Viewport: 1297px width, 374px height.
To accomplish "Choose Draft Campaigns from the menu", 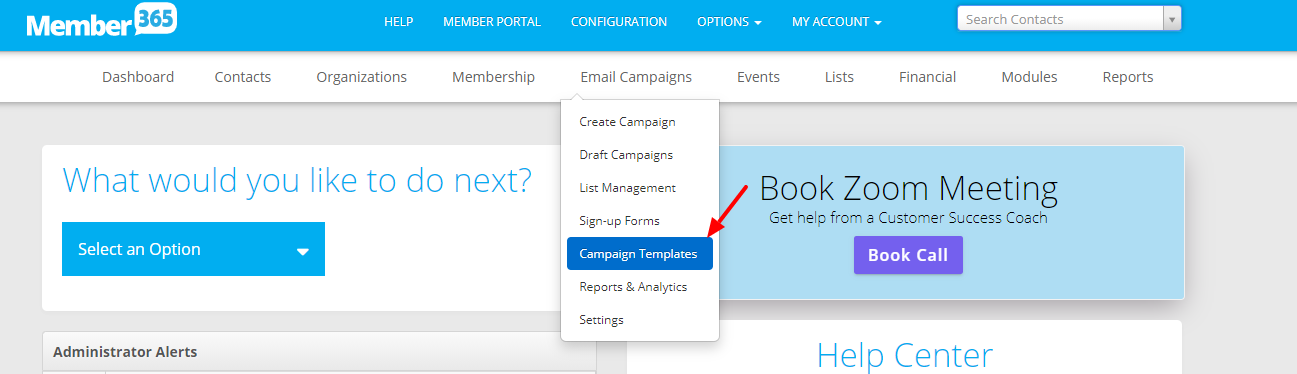I will (x=640, y=155).
